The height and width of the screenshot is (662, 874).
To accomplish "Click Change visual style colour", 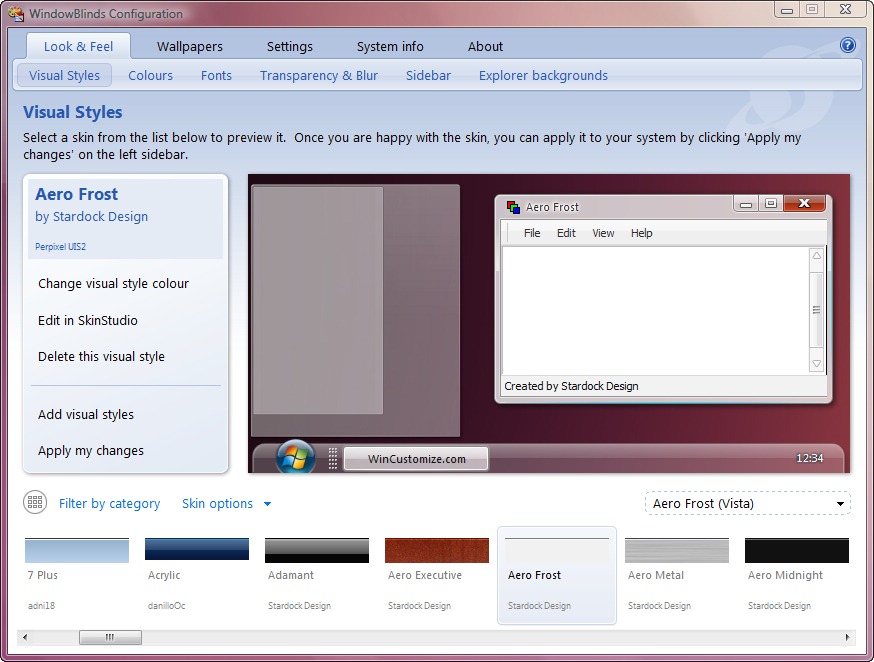I will click(113, 284).
